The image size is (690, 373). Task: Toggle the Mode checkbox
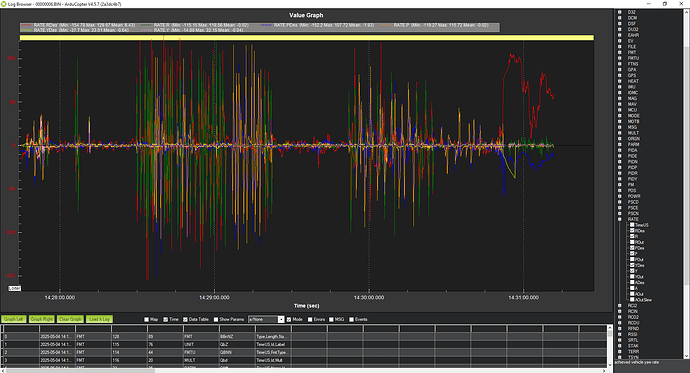[x=289, y=319]
